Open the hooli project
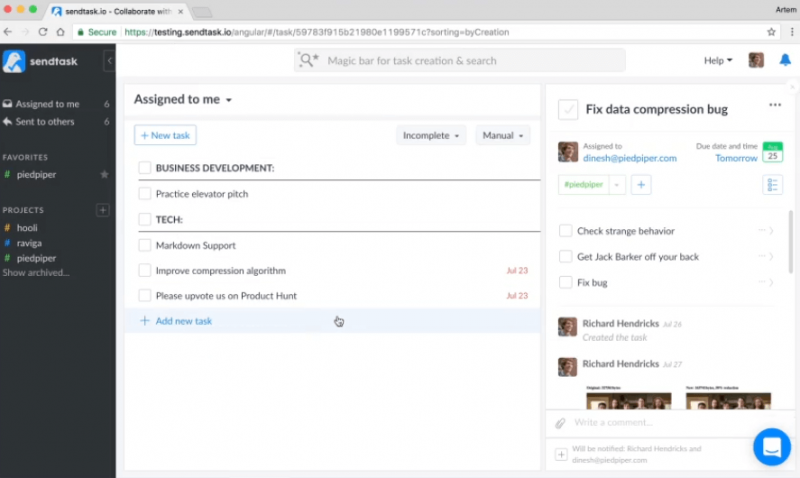800x478 pixels. coord(27,228)
